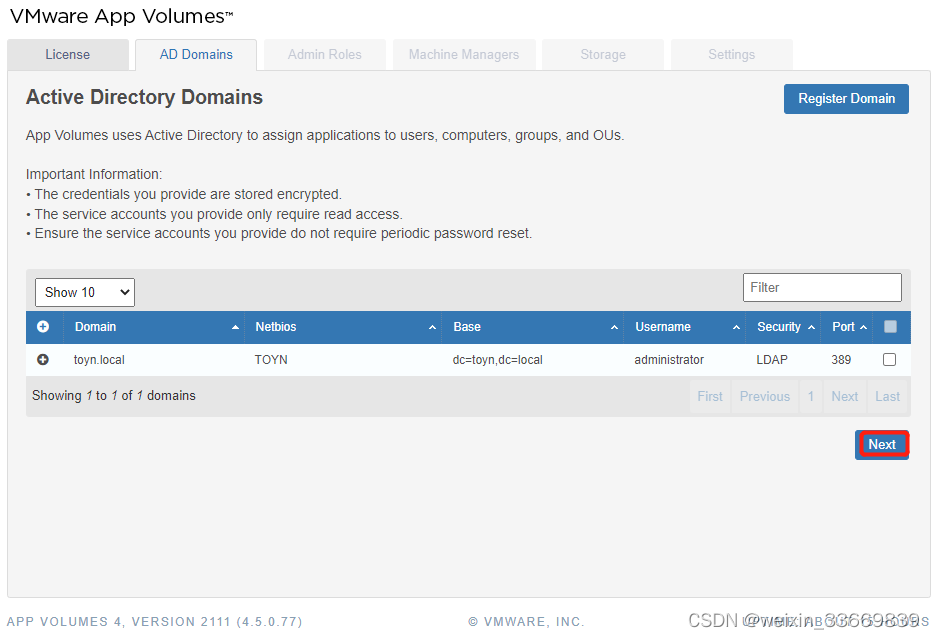
Task: Click the toyn.local domain cell
Action: click(x=100, y=360)
